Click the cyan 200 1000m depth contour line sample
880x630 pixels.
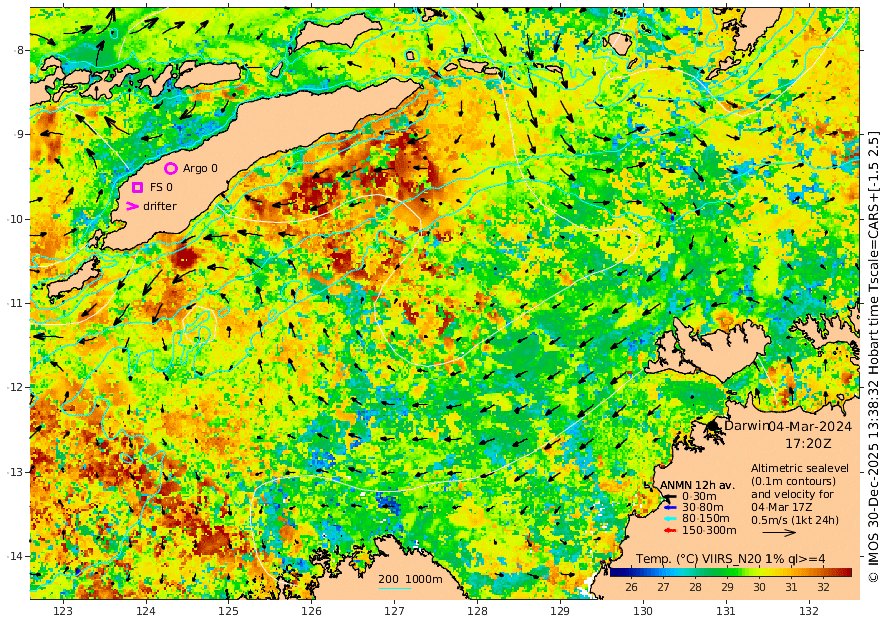pos(395,588)
